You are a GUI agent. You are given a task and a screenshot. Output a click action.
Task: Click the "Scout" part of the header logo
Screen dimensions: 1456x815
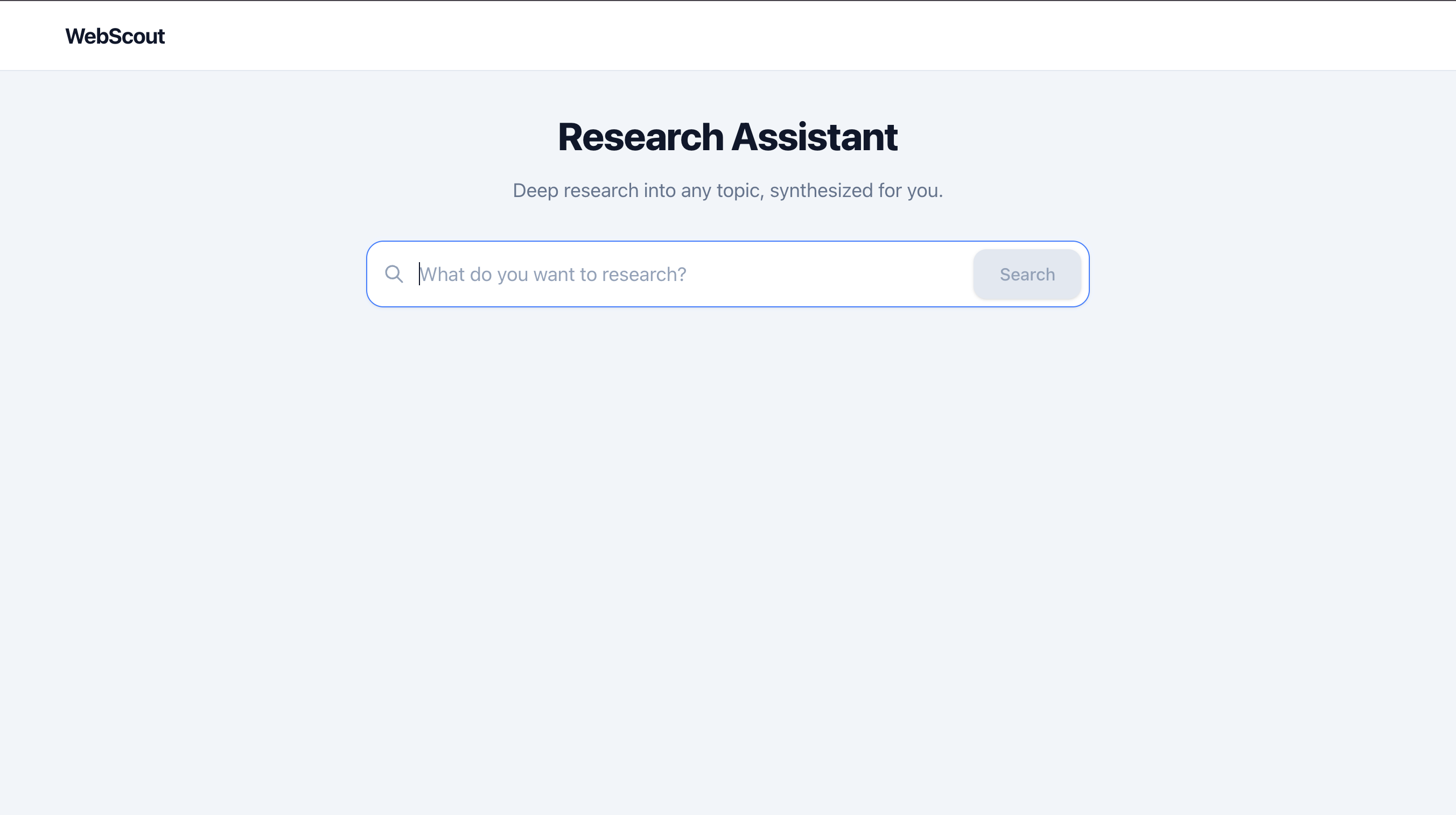pos(133,36)
